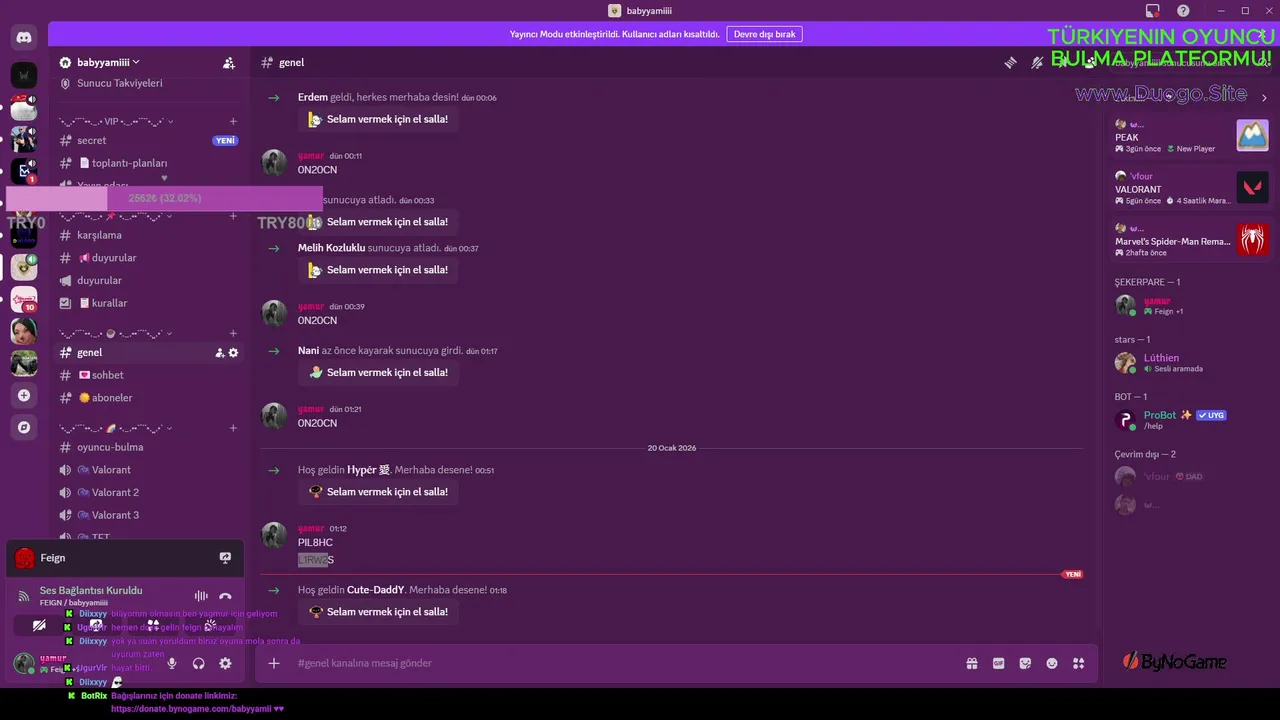1280x720 pixels.
Task: Open the megaphone duyurular announcement channel
Action: coord(148,281)
